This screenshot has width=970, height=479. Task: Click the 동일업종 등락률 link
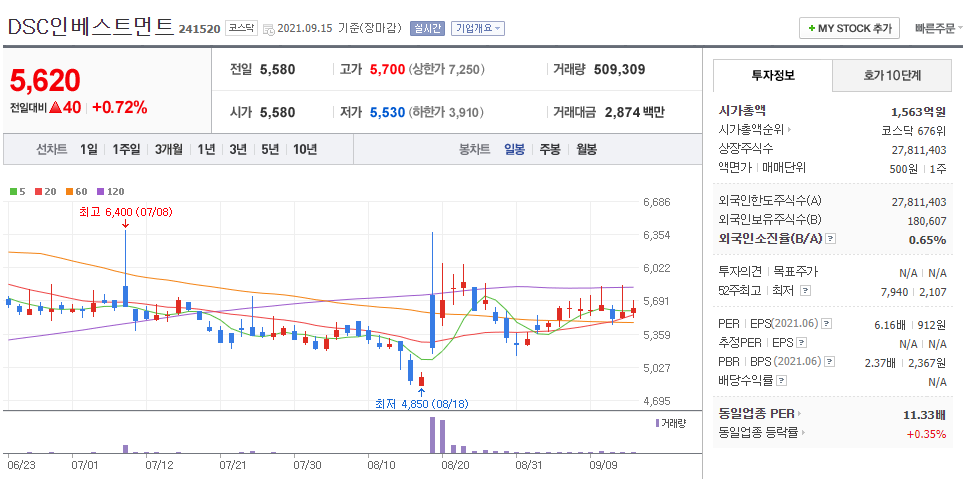758,433
